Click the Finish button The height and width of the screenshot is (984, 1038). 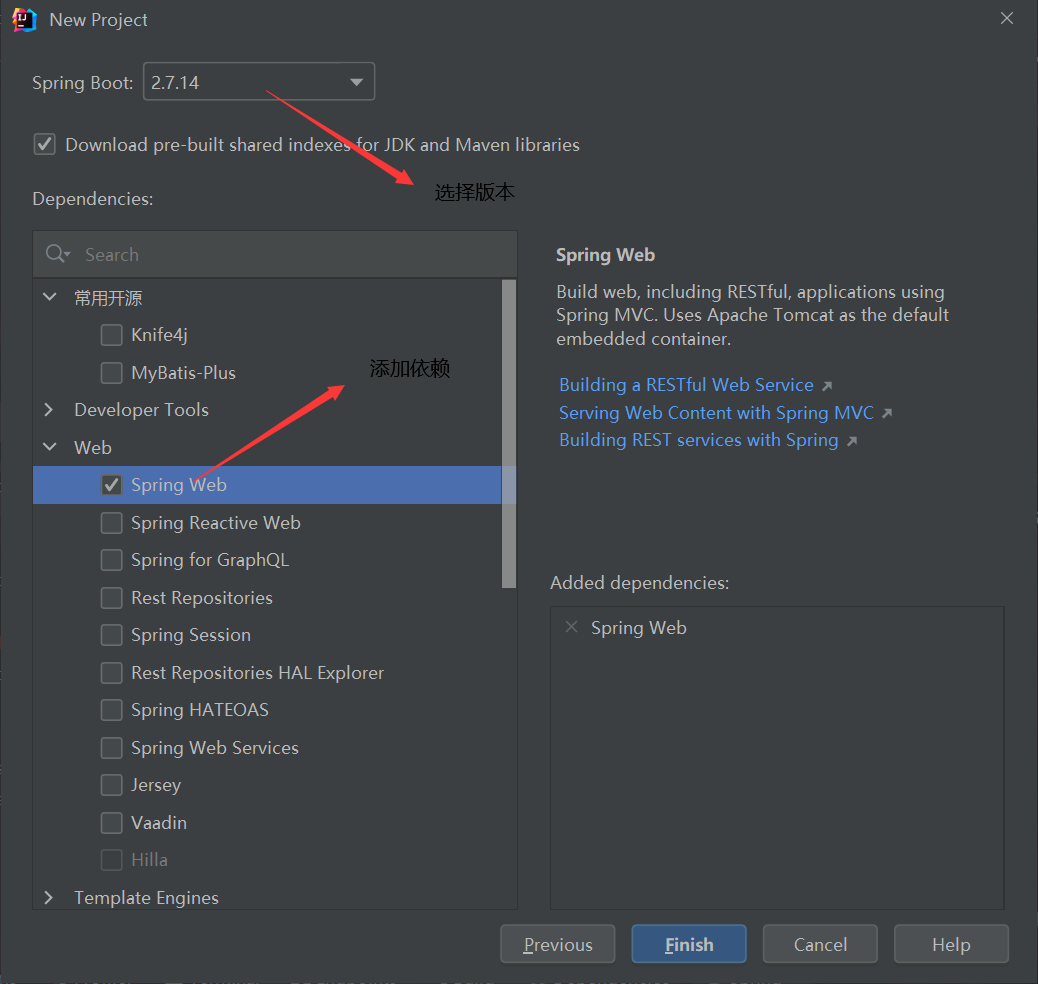click(x=688, y=944)
